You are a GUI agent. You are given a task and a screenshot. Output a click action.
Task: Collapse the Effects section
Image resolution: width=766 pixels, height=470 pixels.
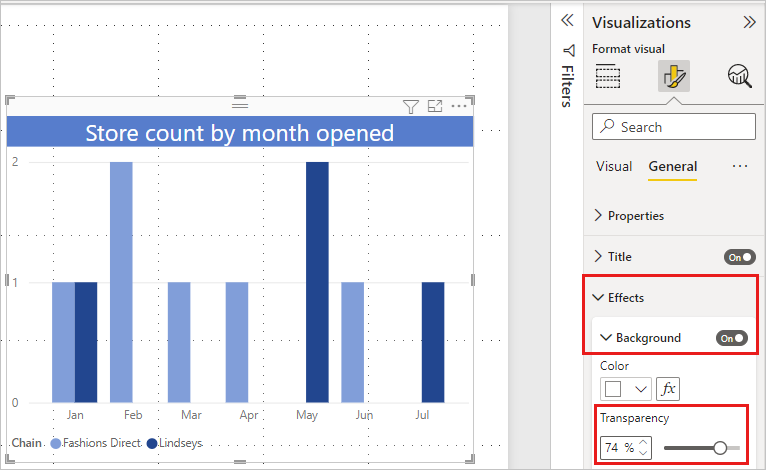(598, 298)
